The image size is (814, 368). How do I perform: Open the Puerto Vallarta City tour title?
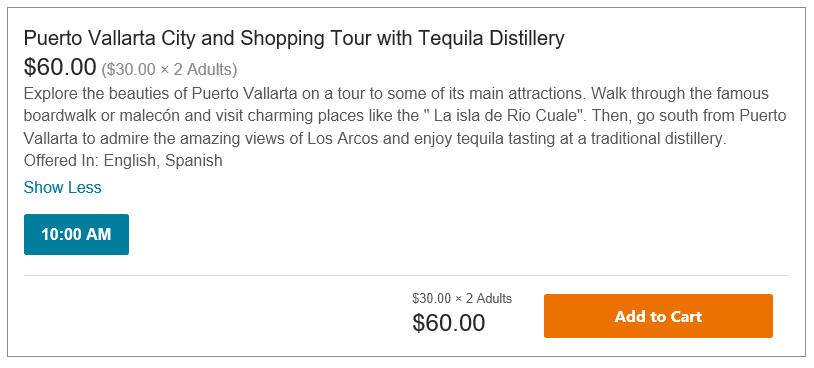tap(294, 38)
